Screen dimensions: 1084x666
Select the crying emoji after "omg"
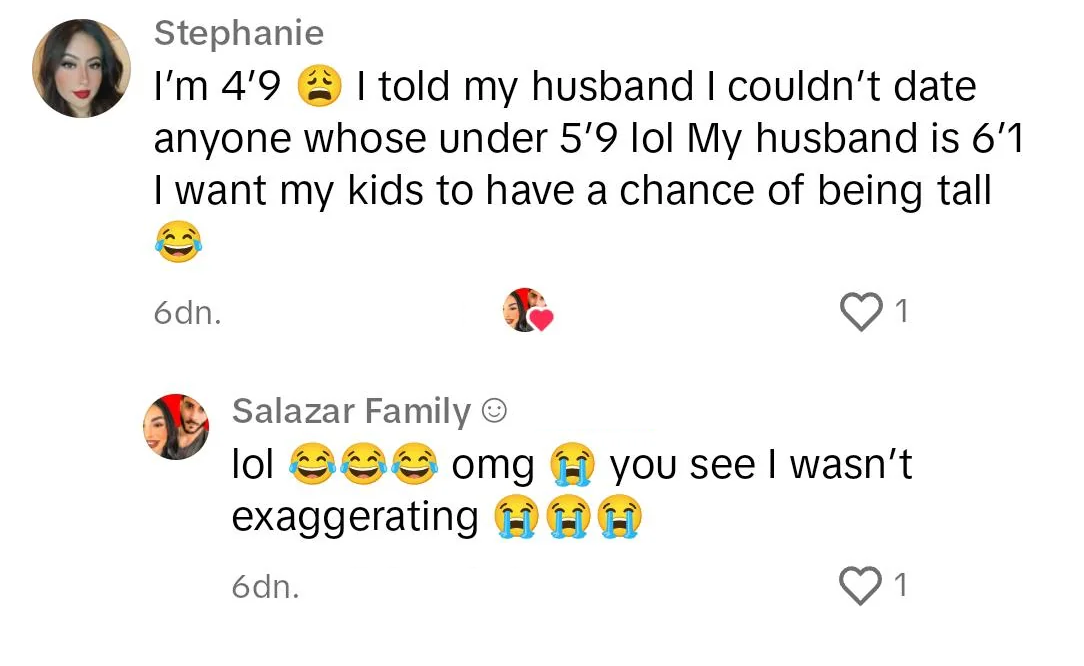[572, 463]
